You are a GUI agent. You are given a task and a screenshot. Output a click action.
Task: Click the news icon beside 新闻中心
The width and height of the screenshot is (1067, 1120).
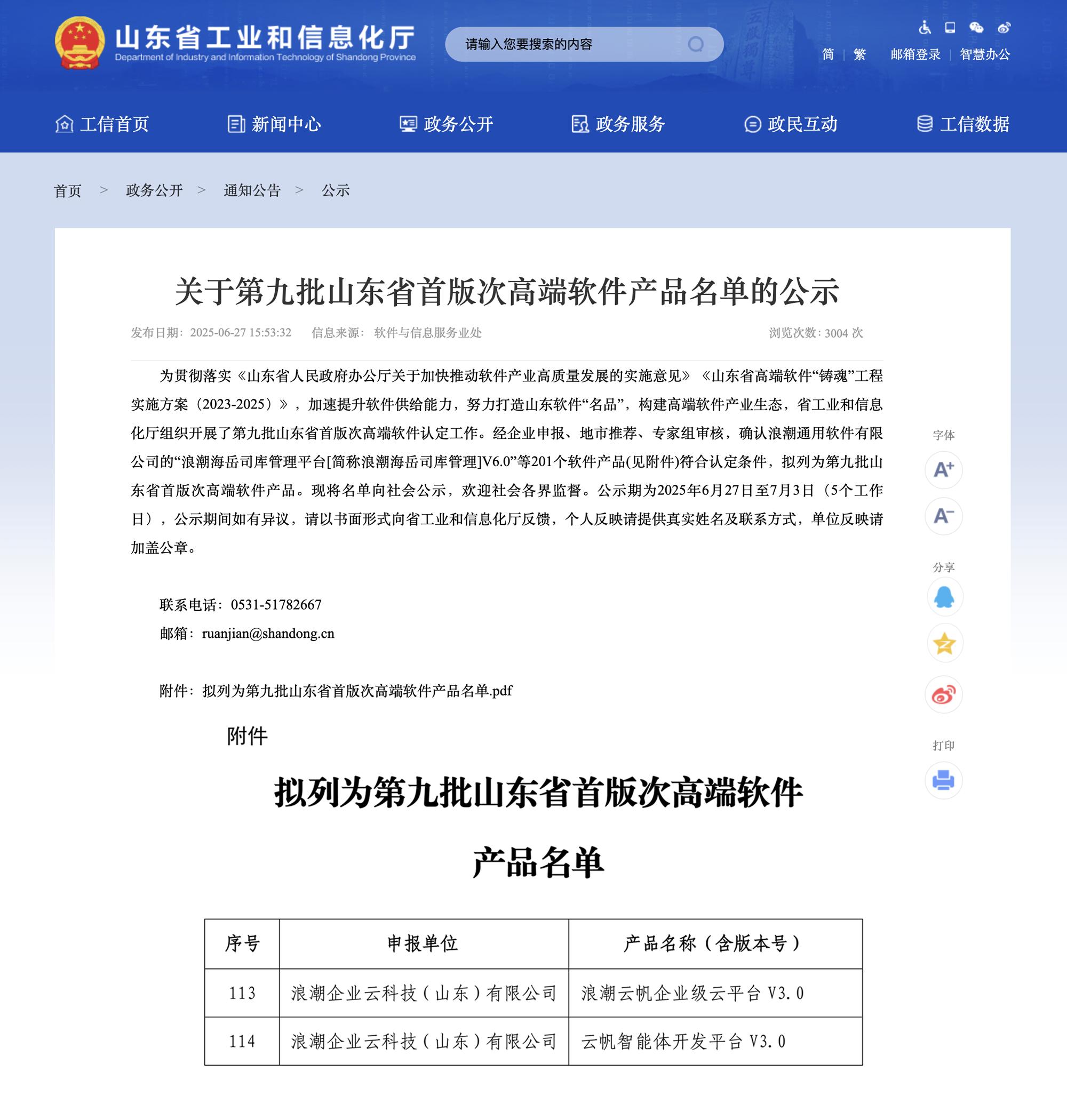pos(236,124)
